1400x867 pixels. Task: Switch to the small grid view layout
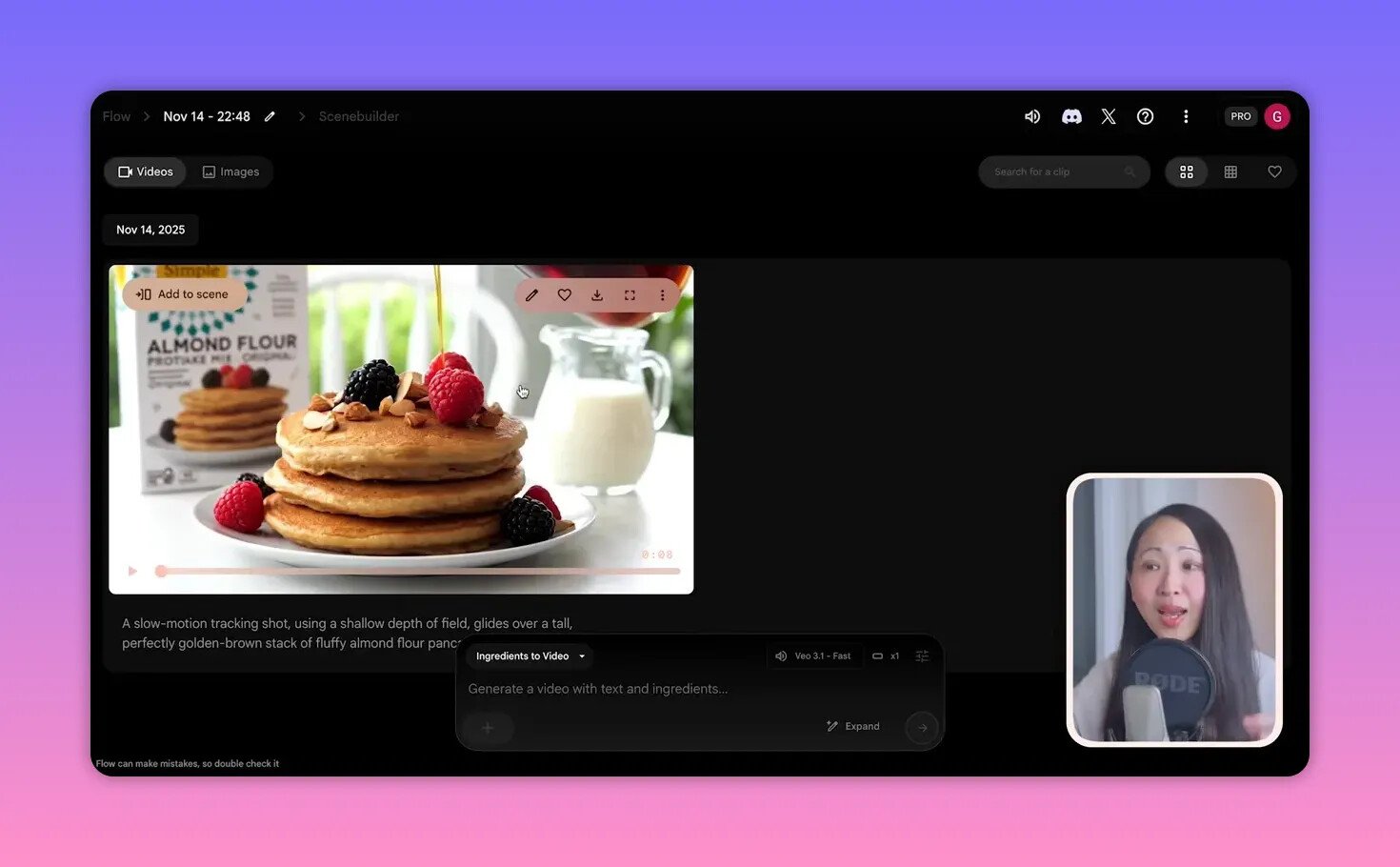pyautogui.click(x=1230, y=171)
